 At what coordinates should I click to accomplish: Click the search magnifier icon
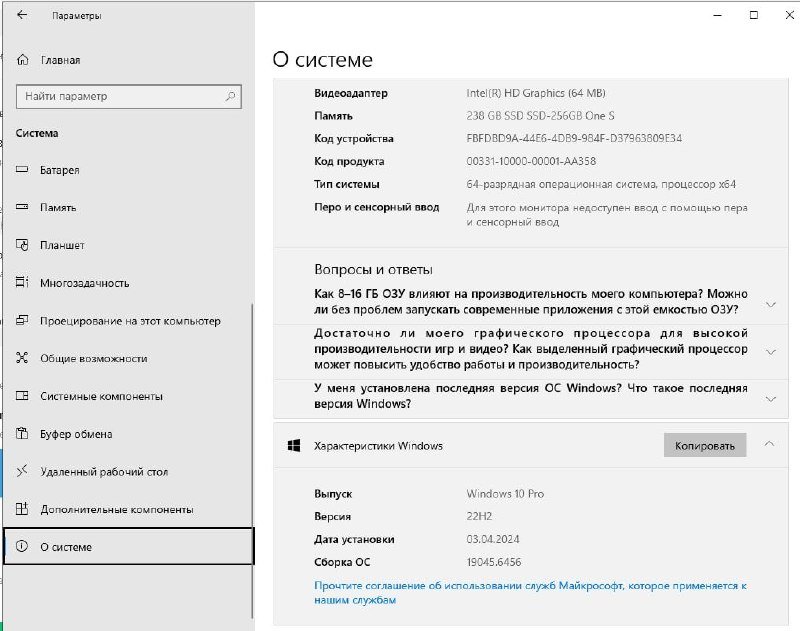[230, 96]
